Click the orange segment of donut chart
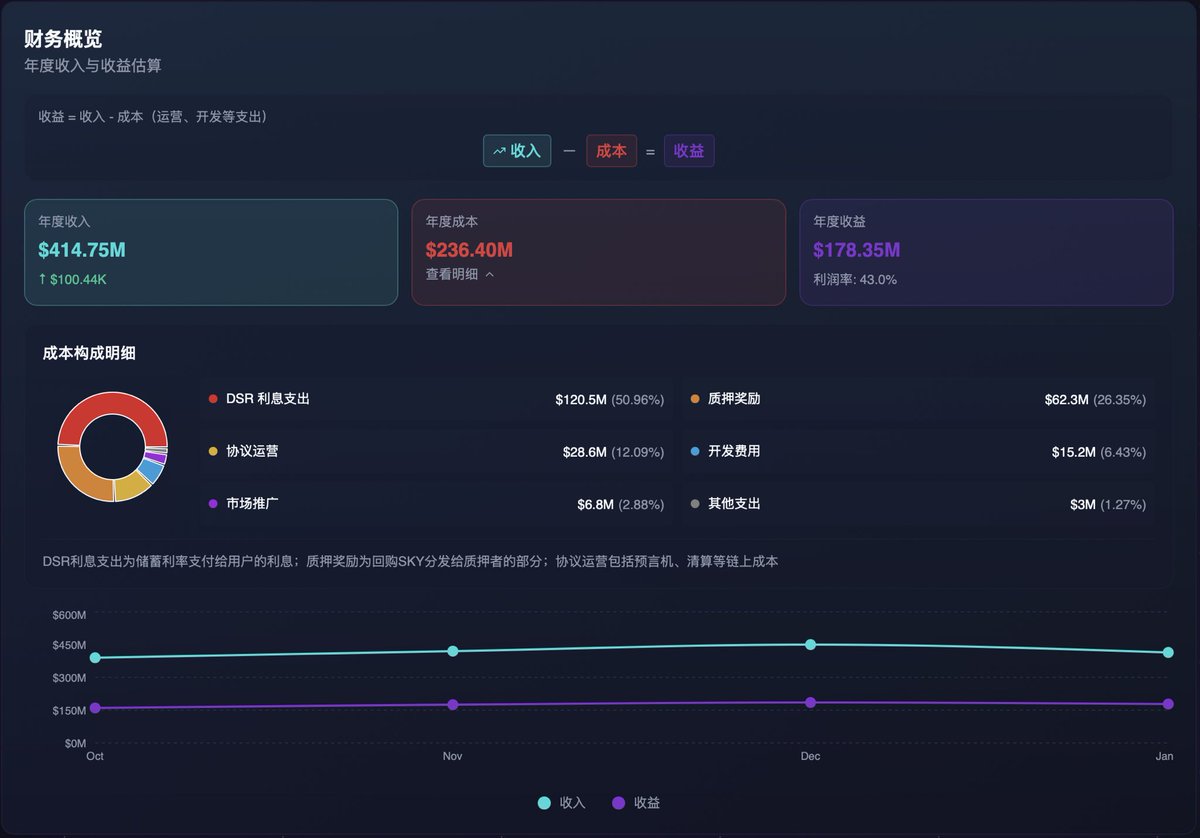The width and height of the screenshot is (1200, 838). click(x=82, y=475)
